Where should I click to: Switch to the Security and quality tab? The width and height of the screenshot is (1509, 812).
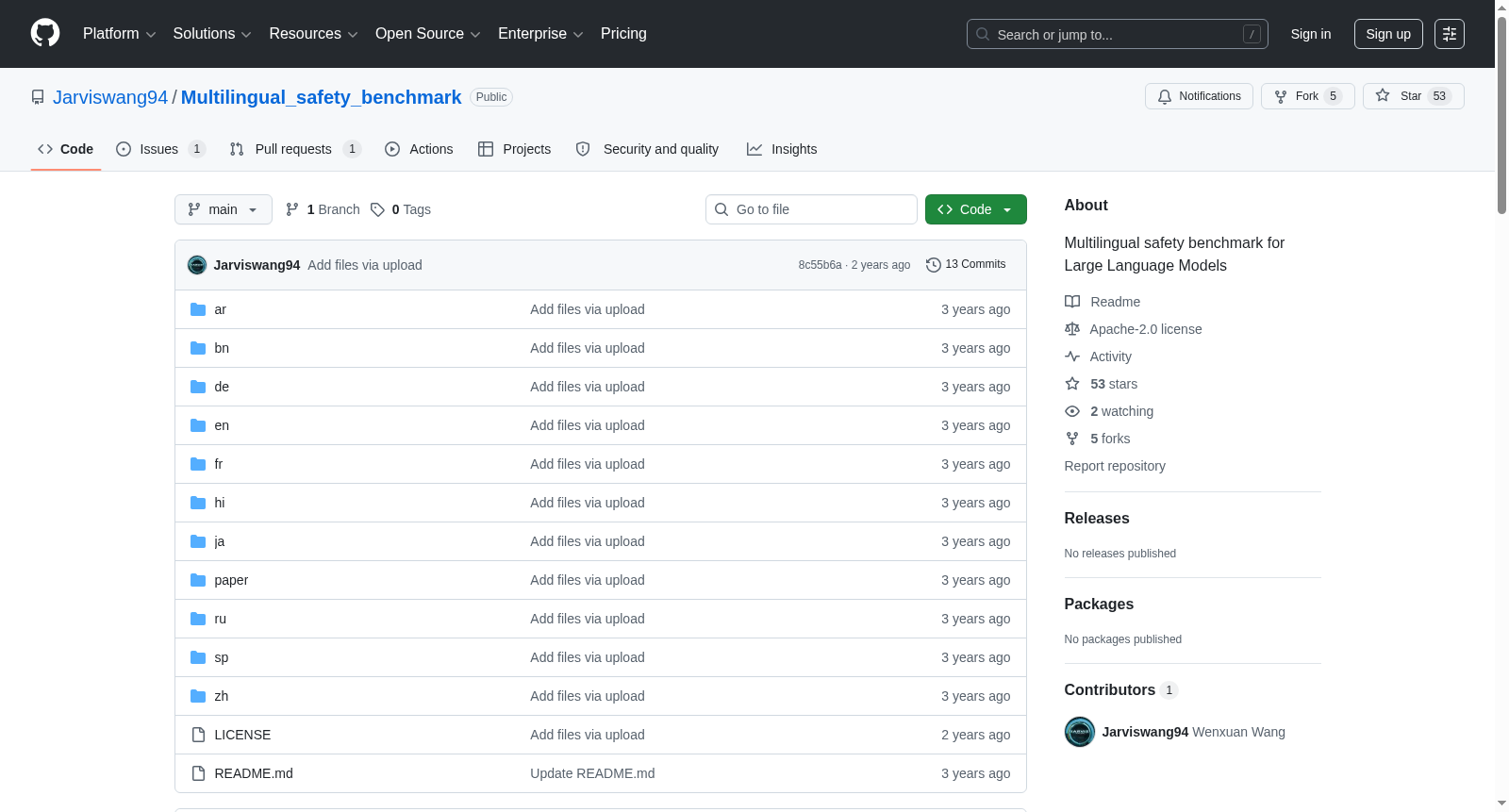(x=647, y=149)
